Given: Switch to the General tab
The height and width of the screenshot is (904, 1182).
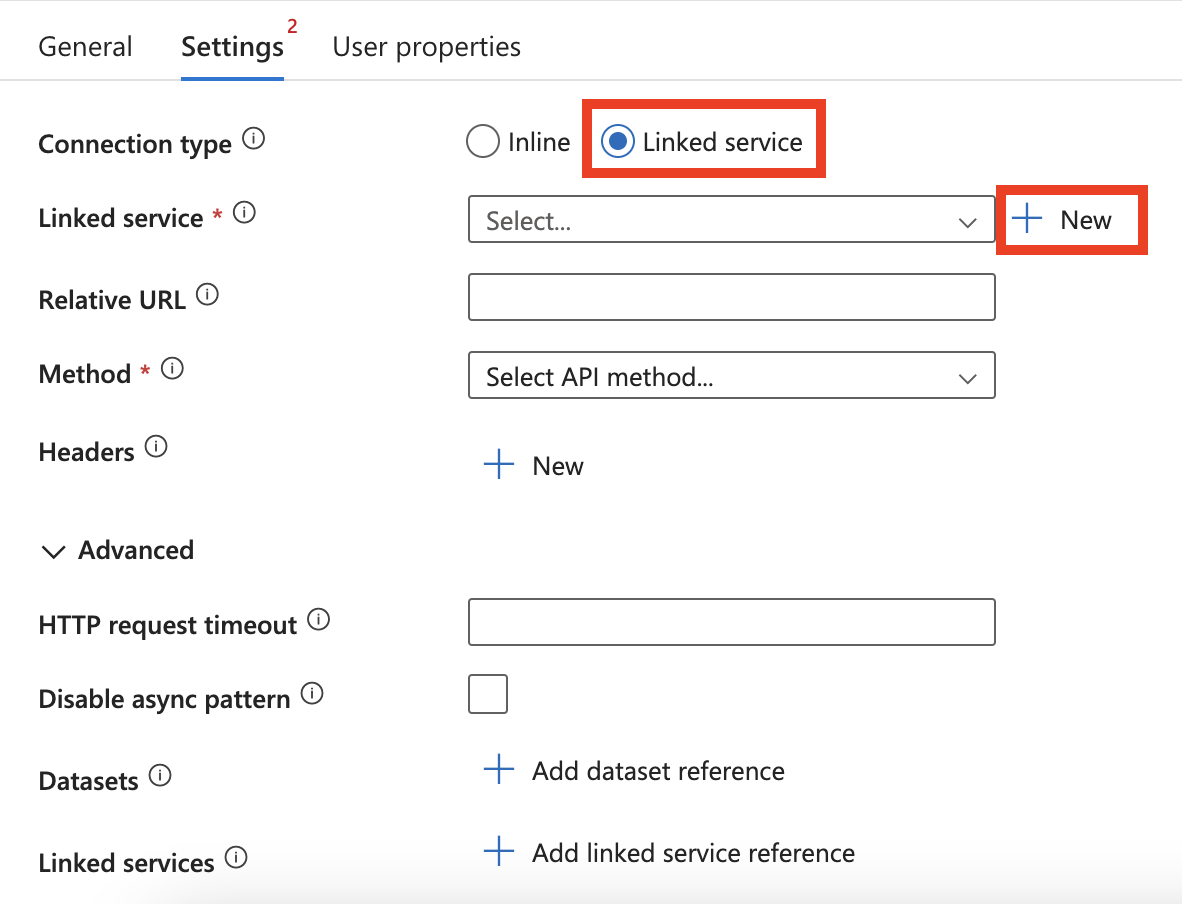Looking at the screenshot, I should tap(85, 46).
